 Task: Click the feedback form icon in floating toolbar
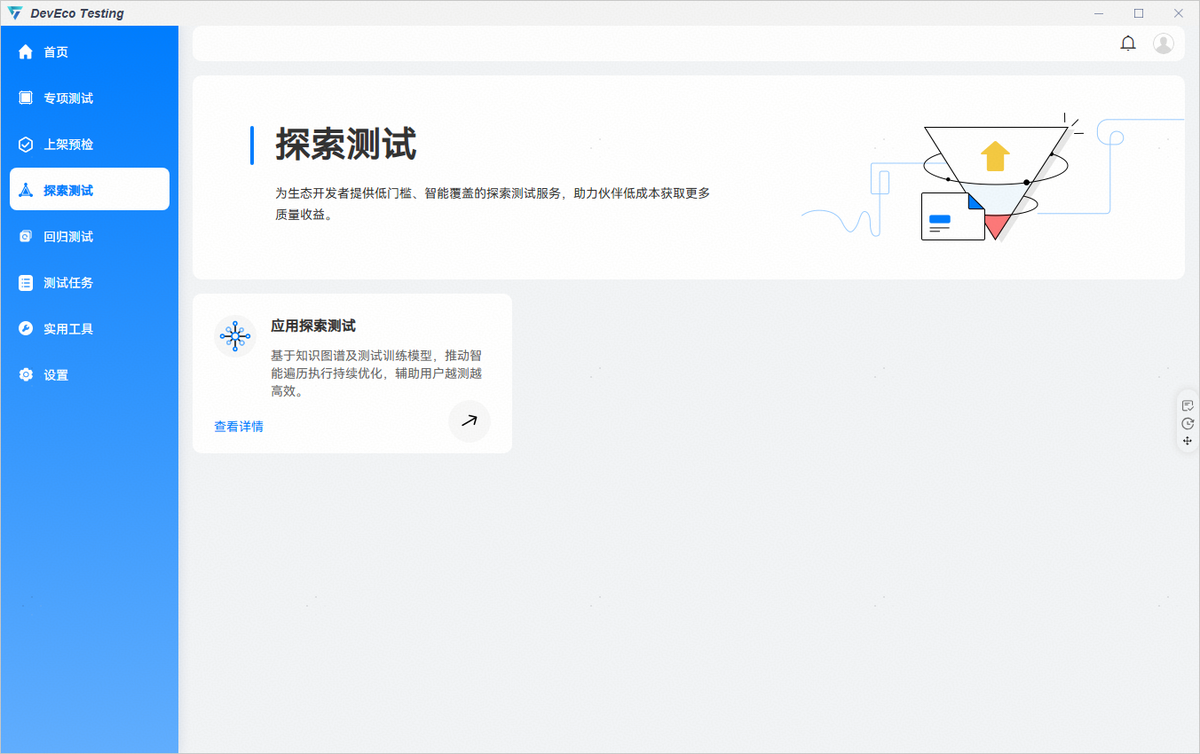(1187, 405)
